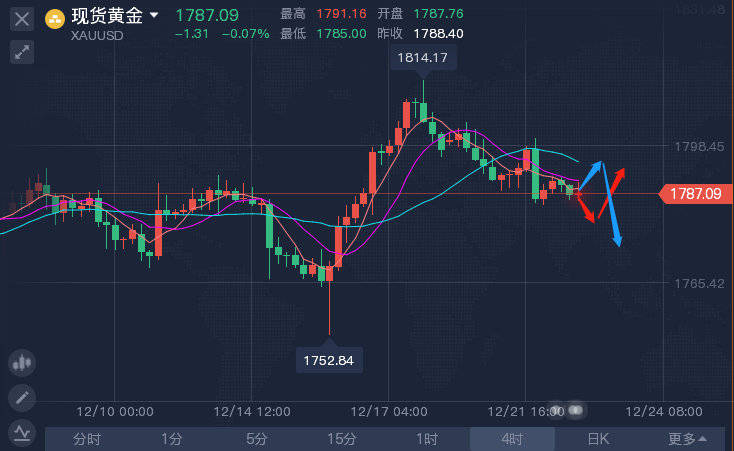
Task: Select the pencil drawing tool
Action: click(x=22, y=398)
